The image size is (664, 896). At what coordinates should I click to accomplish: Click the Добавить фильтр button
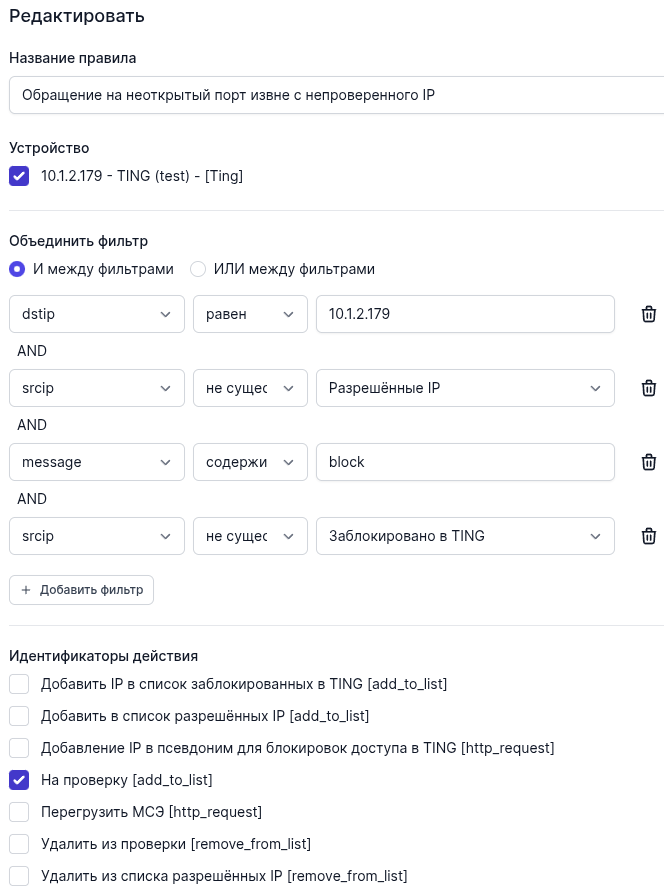tap(82, 590)
